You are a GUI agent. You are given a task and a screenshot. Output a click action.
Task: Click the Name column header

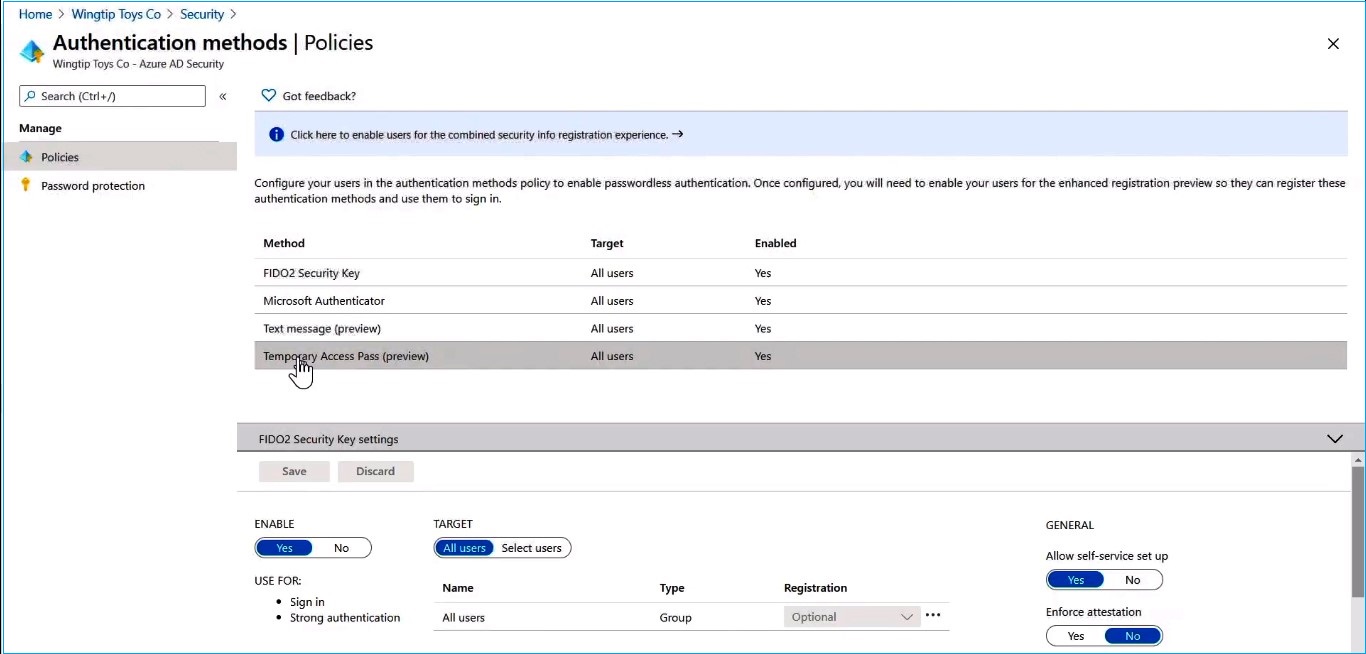click(458, 588)
